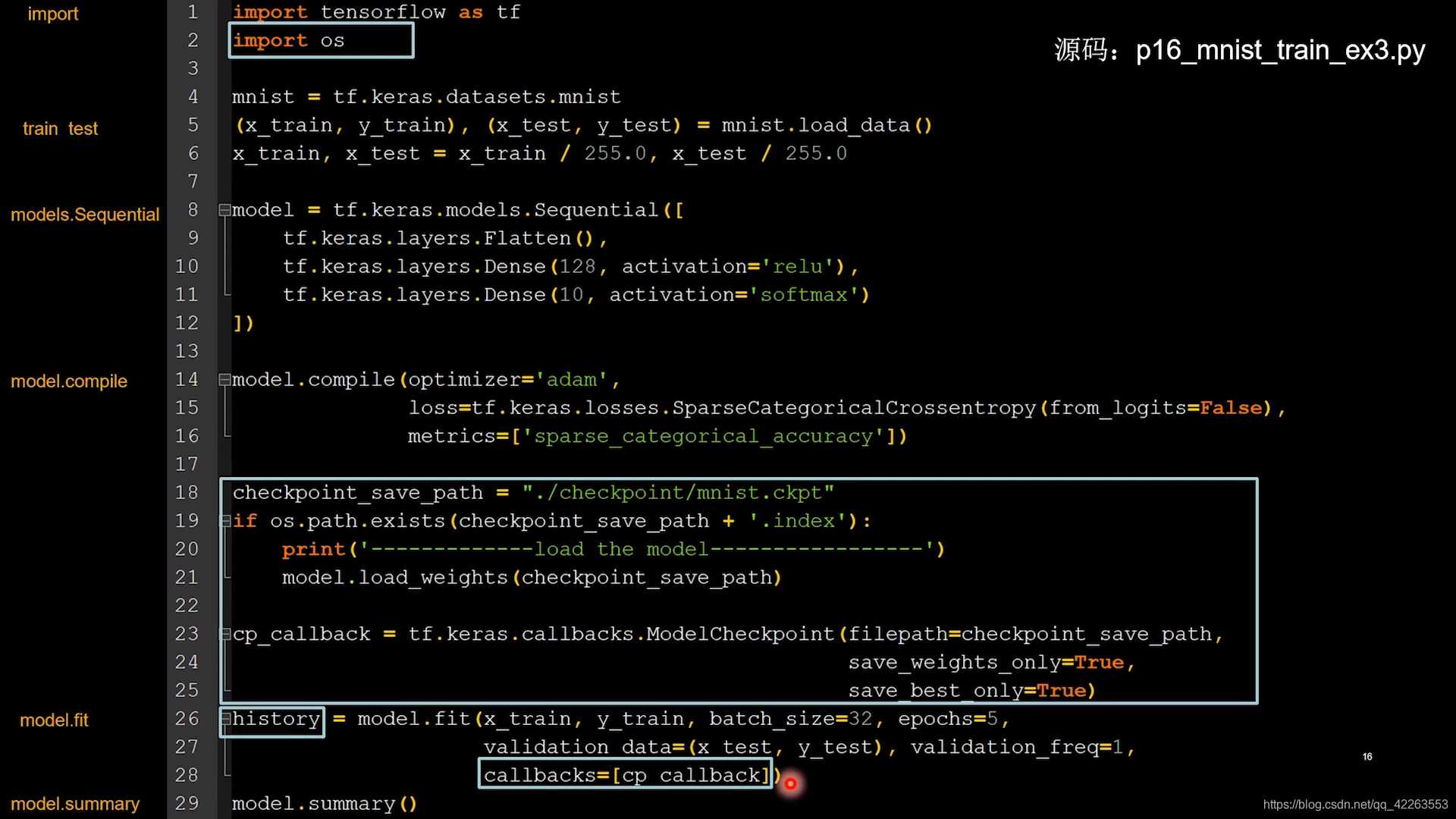Click the 'history' variable on line 26
The height and width of the screenshot is (819, 1456).
pyautogui.click(x=275, y=718)
